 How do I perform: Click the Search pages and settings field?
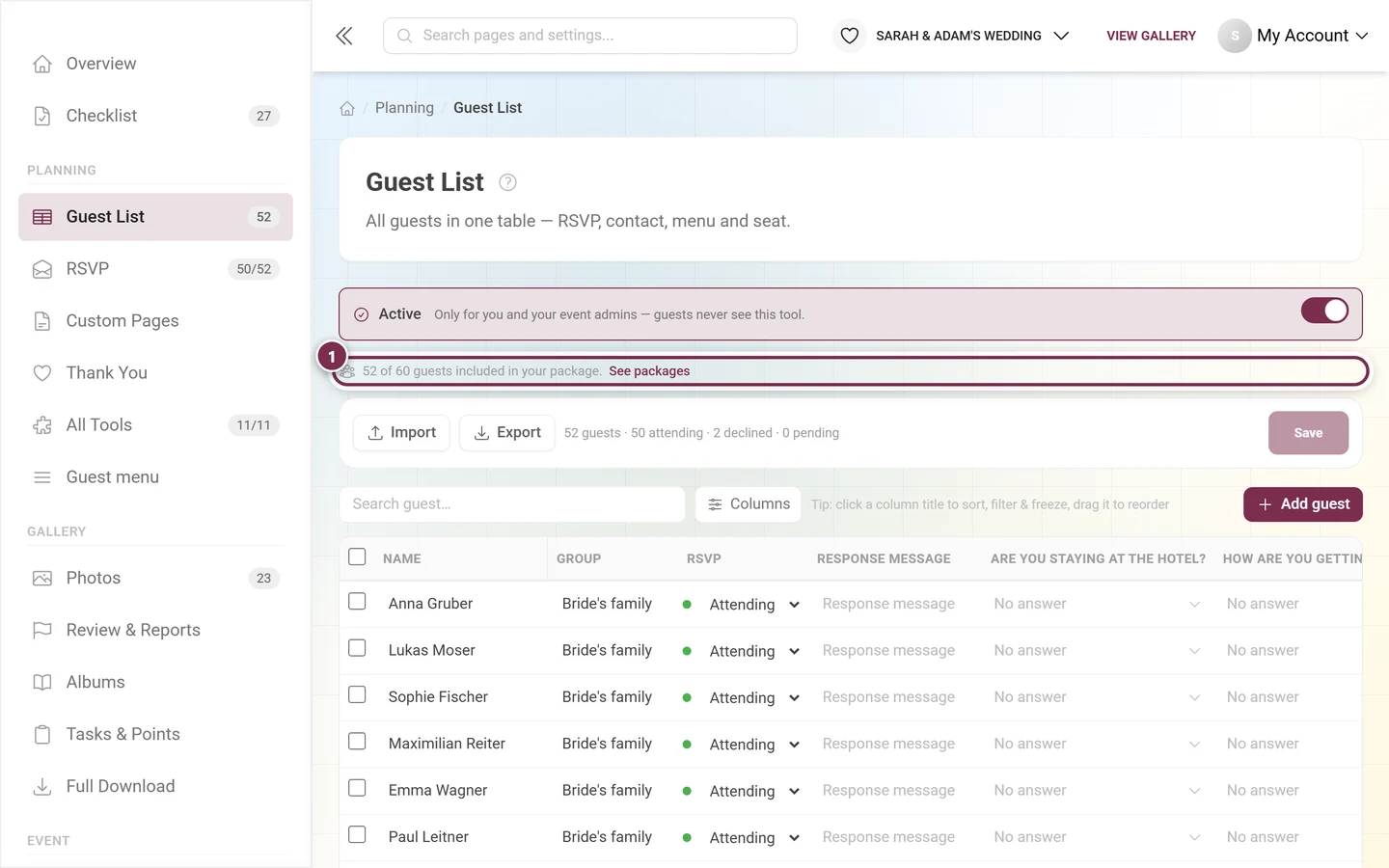(590, 36)
